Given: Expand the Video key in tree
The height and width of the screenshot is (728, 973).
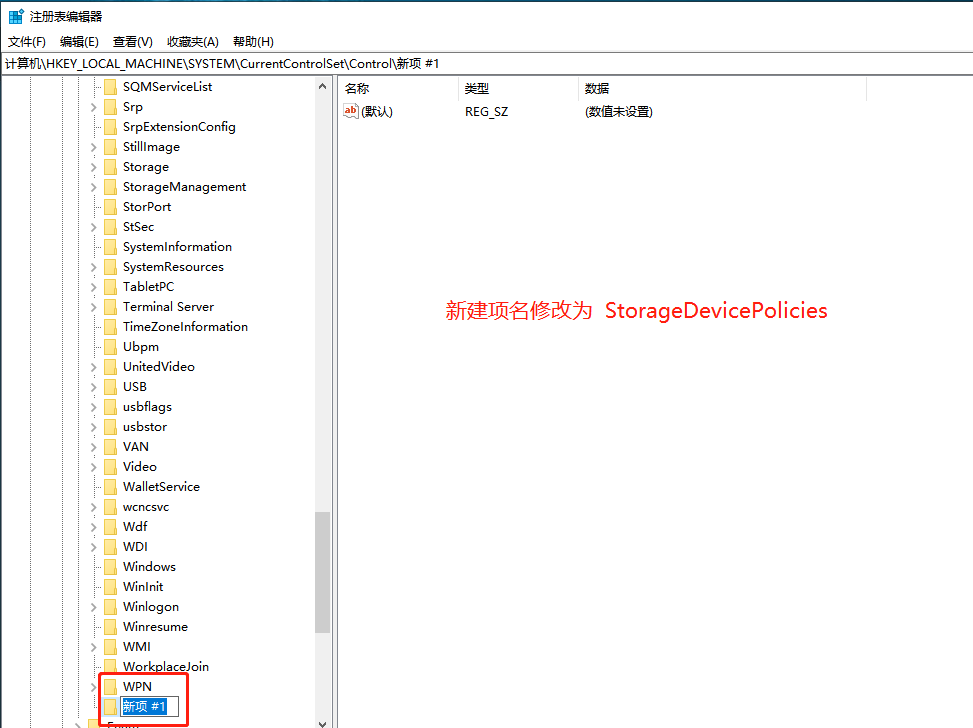Looking at the screenshot, I should coord(94,467).
